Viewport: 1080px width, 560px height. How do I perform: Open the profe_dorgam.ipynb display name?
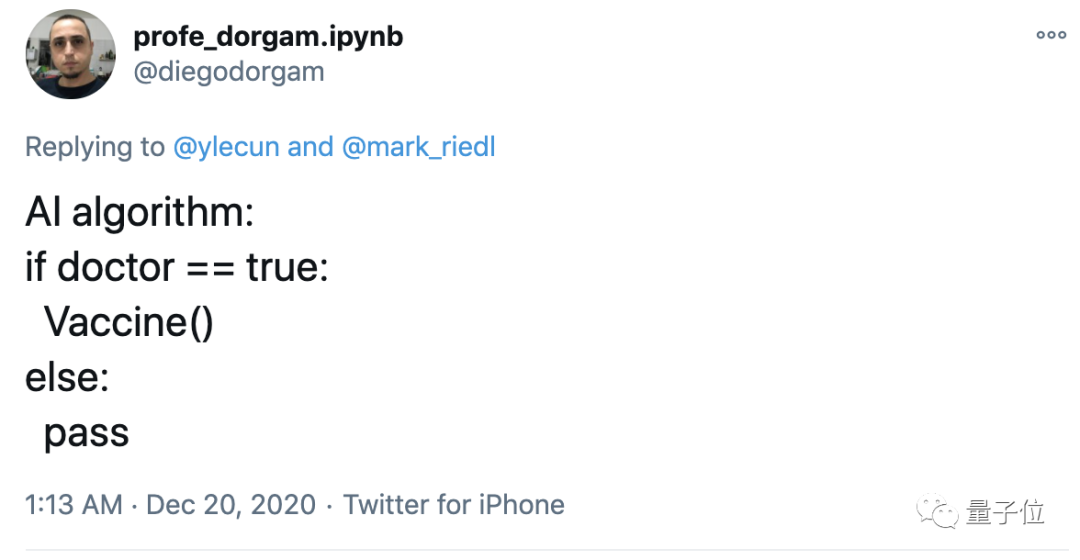tap(268, 36)
